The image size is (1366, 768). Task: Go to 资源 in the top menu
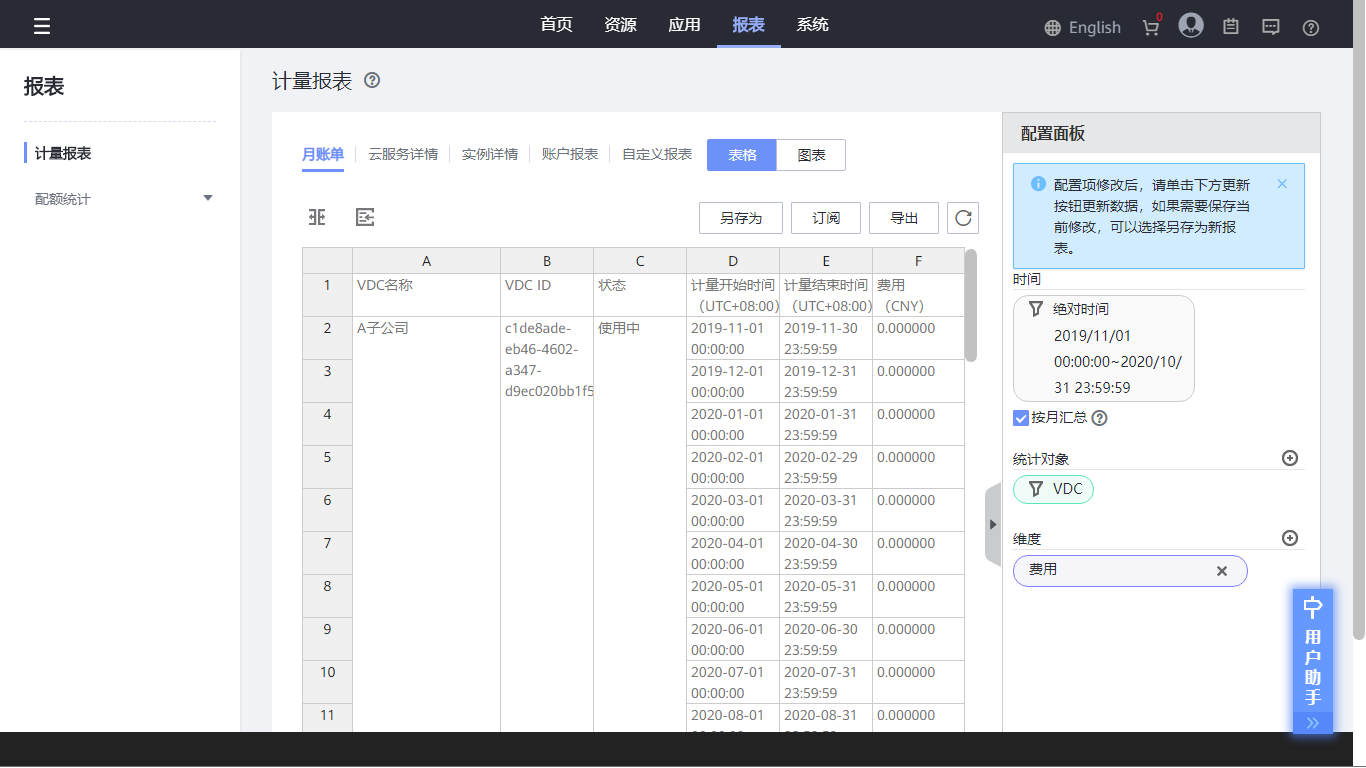point(620,25)
